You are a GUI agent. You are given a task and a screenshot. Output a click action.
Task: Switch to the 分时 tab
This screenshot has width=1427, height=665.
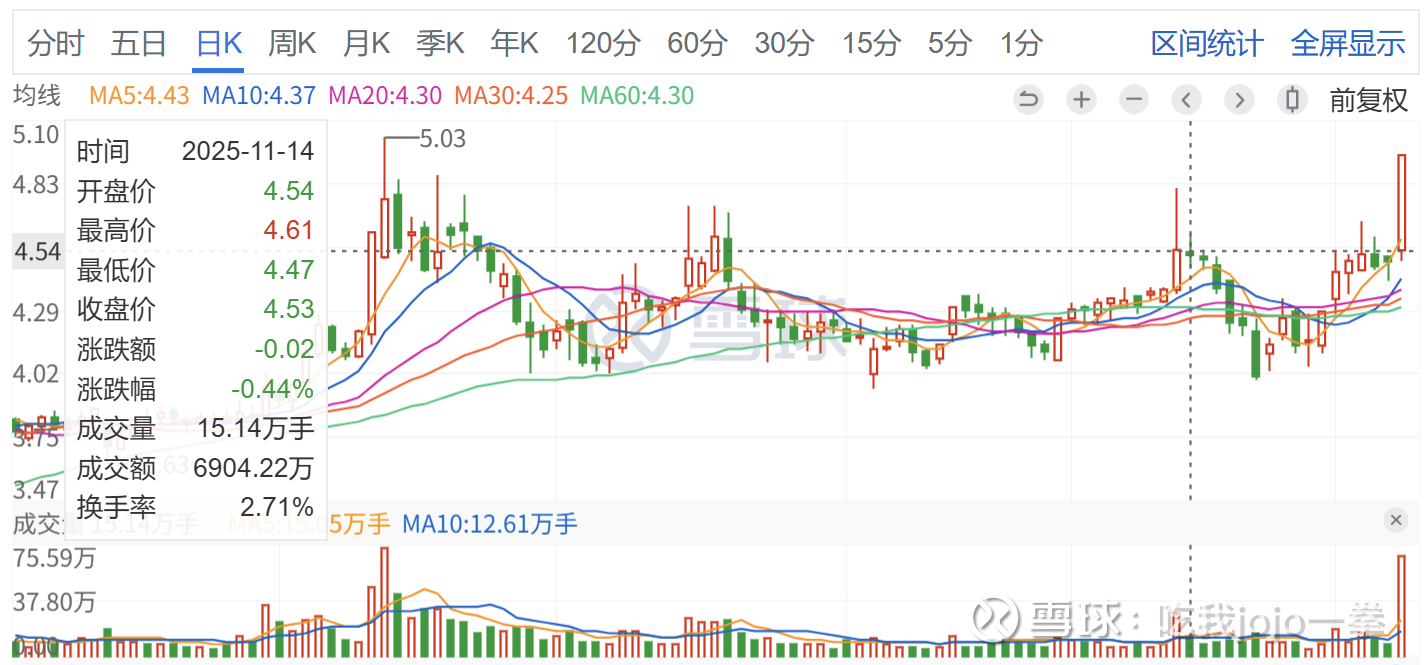[56, 43]
